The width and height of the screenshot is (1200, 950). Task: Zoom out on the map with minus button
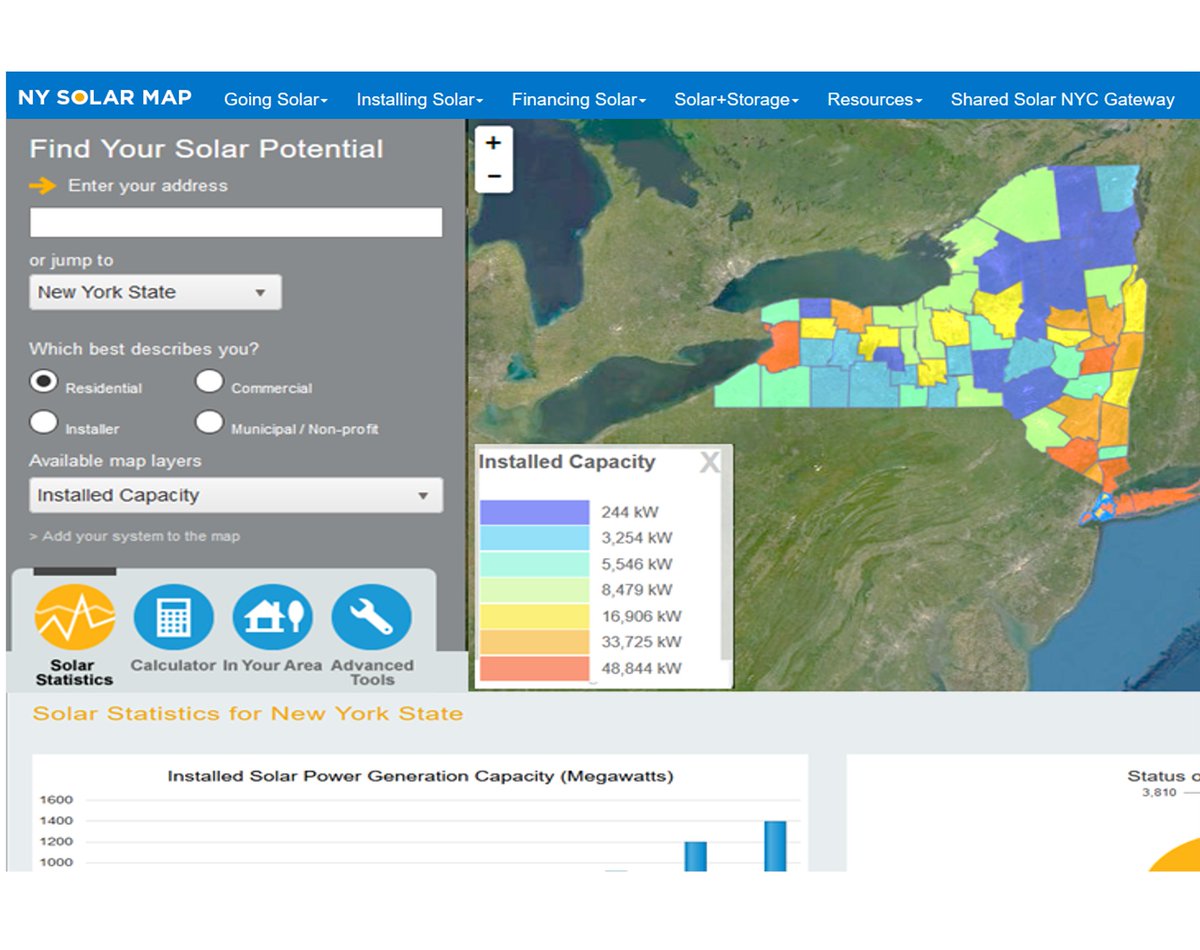tap(493, 177)
